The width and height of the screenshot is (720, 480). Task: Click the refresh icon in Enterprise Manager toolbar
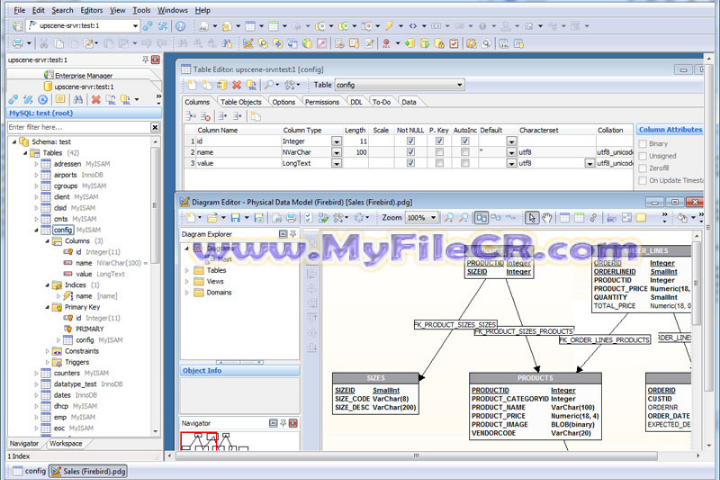click(43, 100)
